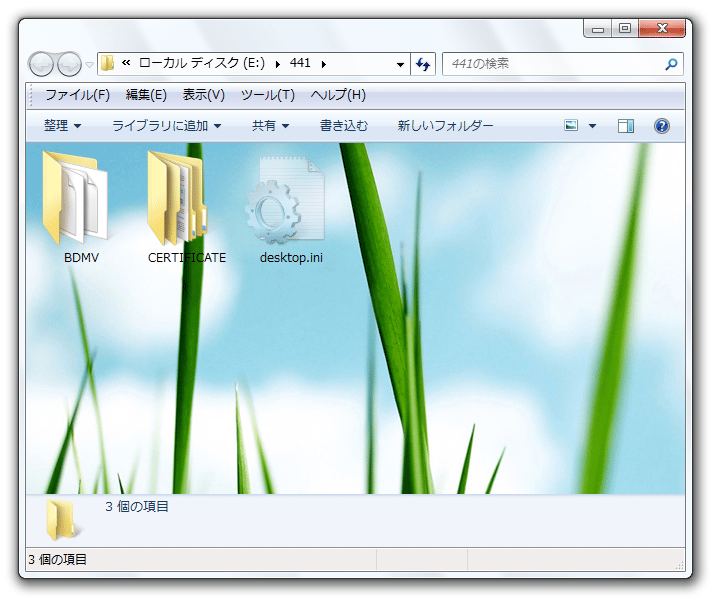This screenshot has width=715, height=601.
Task: Click the refresh button beside address bar
Action: [423, 64]
